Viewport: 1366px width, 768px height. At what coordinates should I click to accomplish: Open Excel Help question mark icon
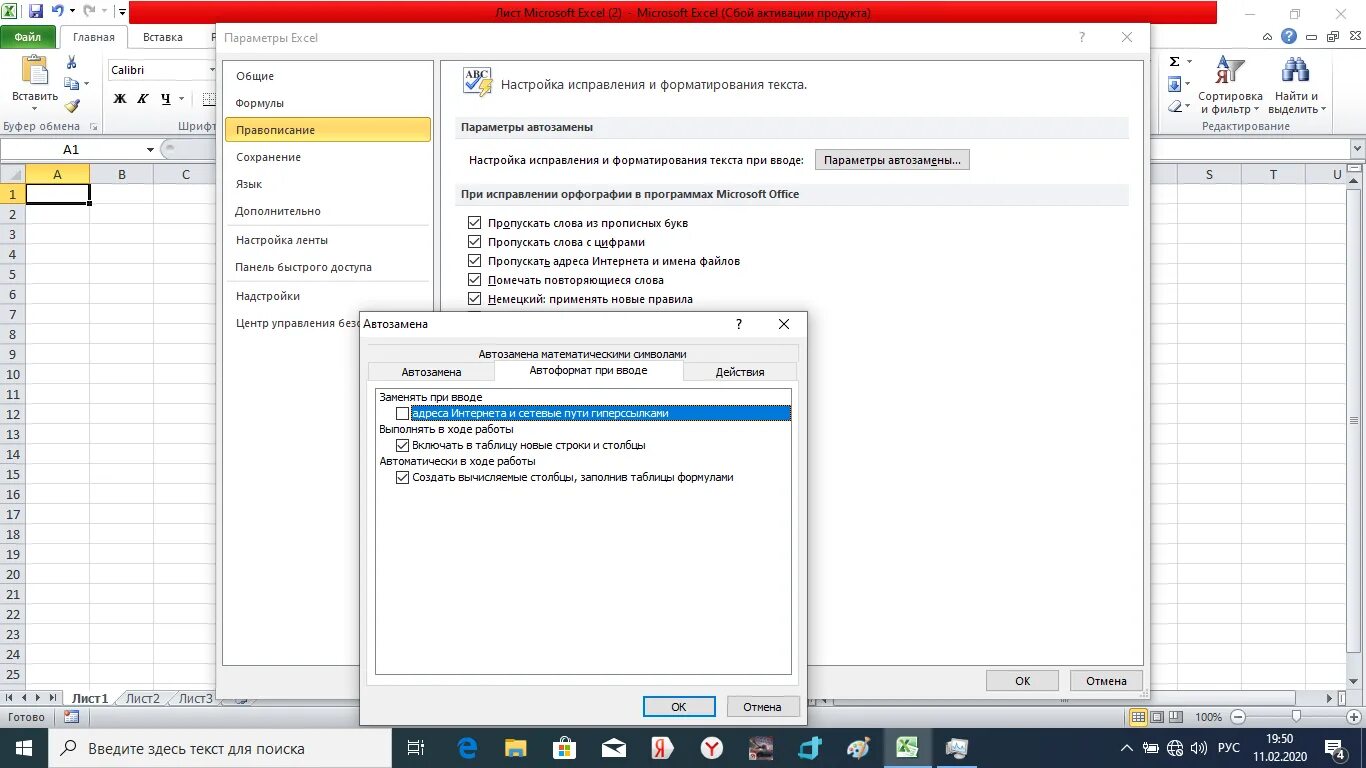pos(1290,37)
